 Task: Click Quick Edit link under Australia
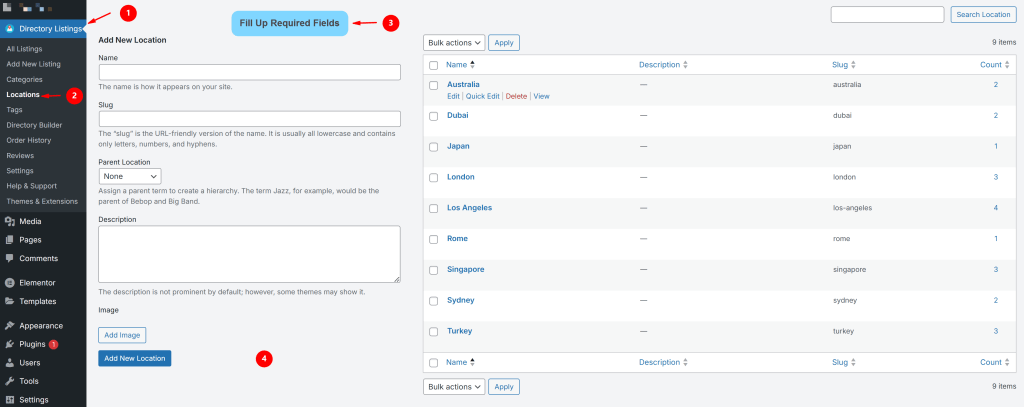[x=483, y=96]
